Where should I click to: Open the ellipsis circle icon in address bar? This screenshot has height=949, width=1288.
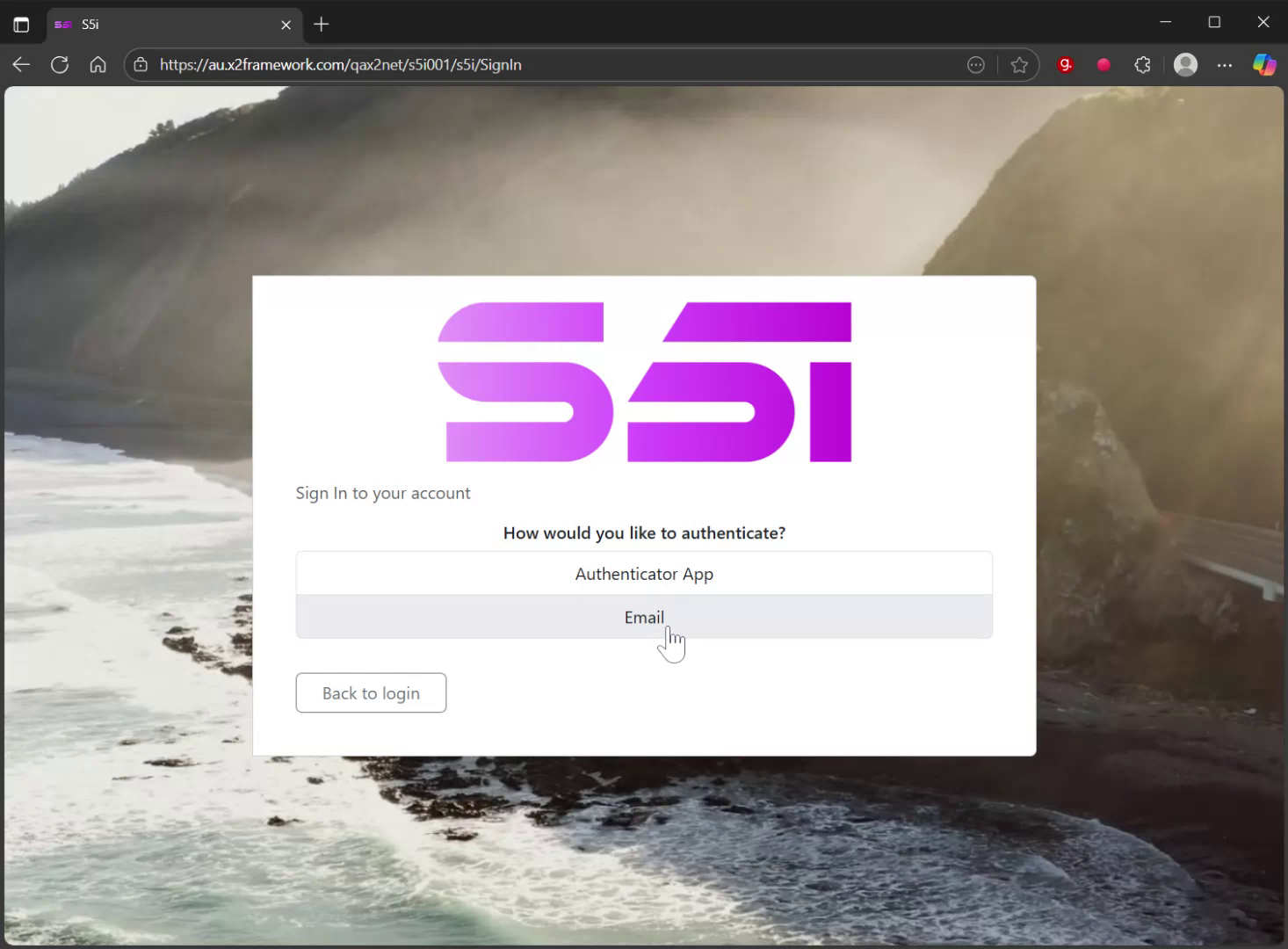[975, 64]
